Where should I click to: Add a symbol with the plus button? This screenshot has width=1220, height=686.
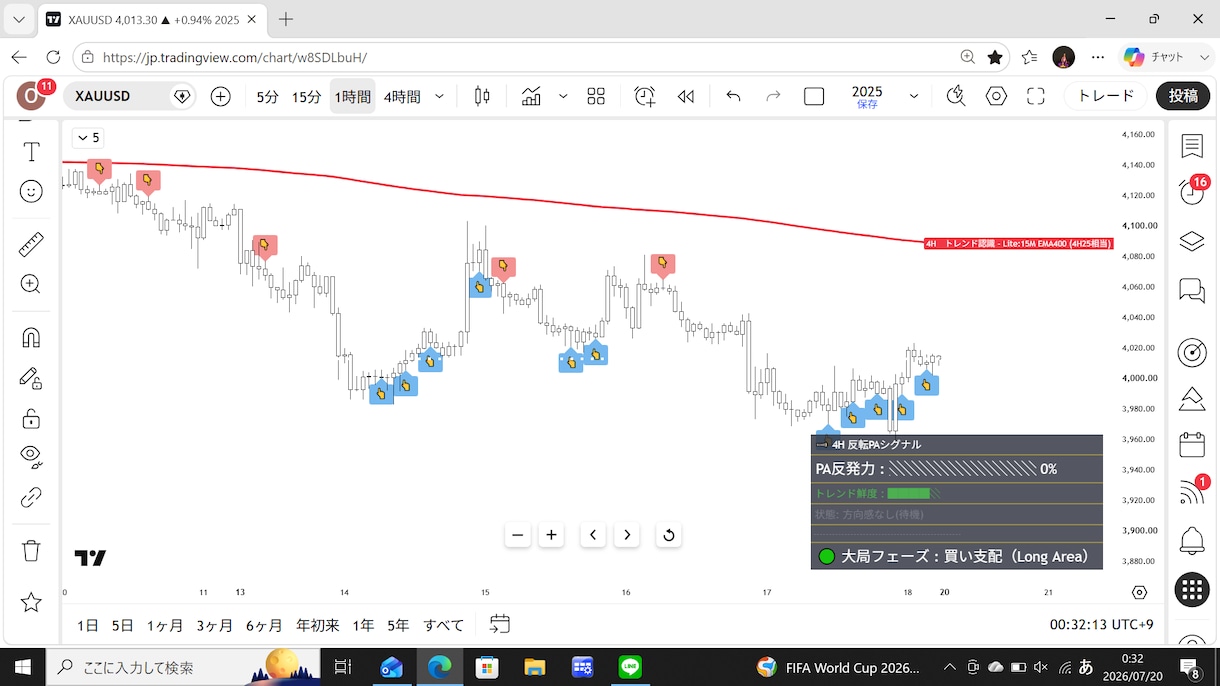[x=221, y=96]
